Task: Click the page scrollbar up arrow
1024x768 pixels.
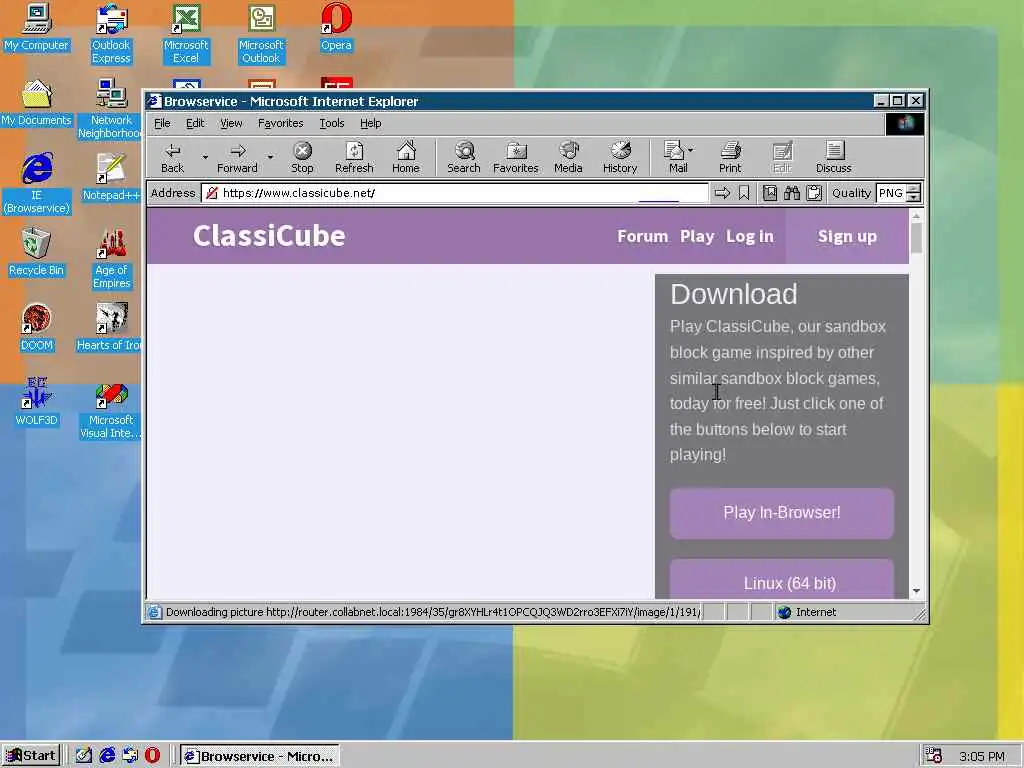Action: (916, 216)
